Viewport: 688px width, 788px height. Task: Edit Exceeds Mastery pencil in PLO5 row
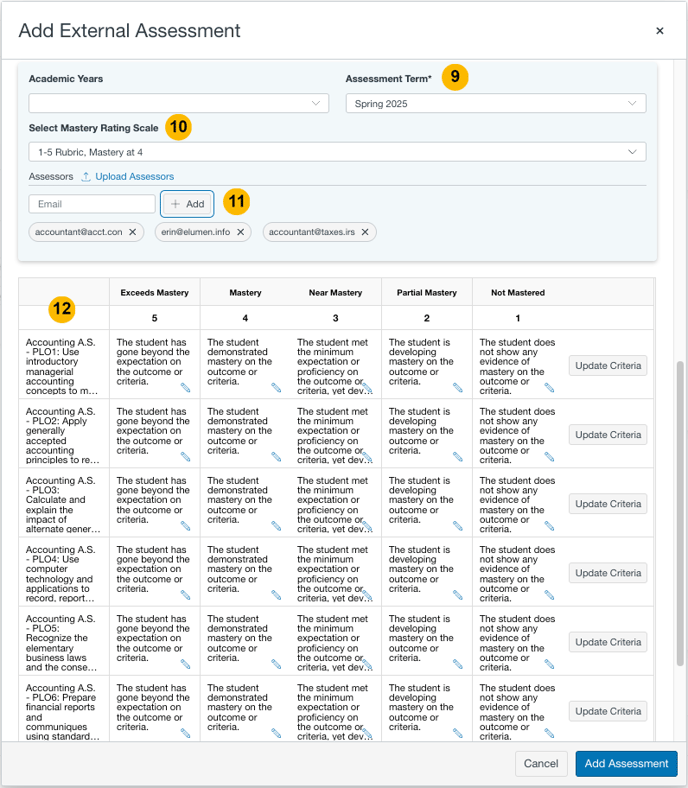click(185, 664)
